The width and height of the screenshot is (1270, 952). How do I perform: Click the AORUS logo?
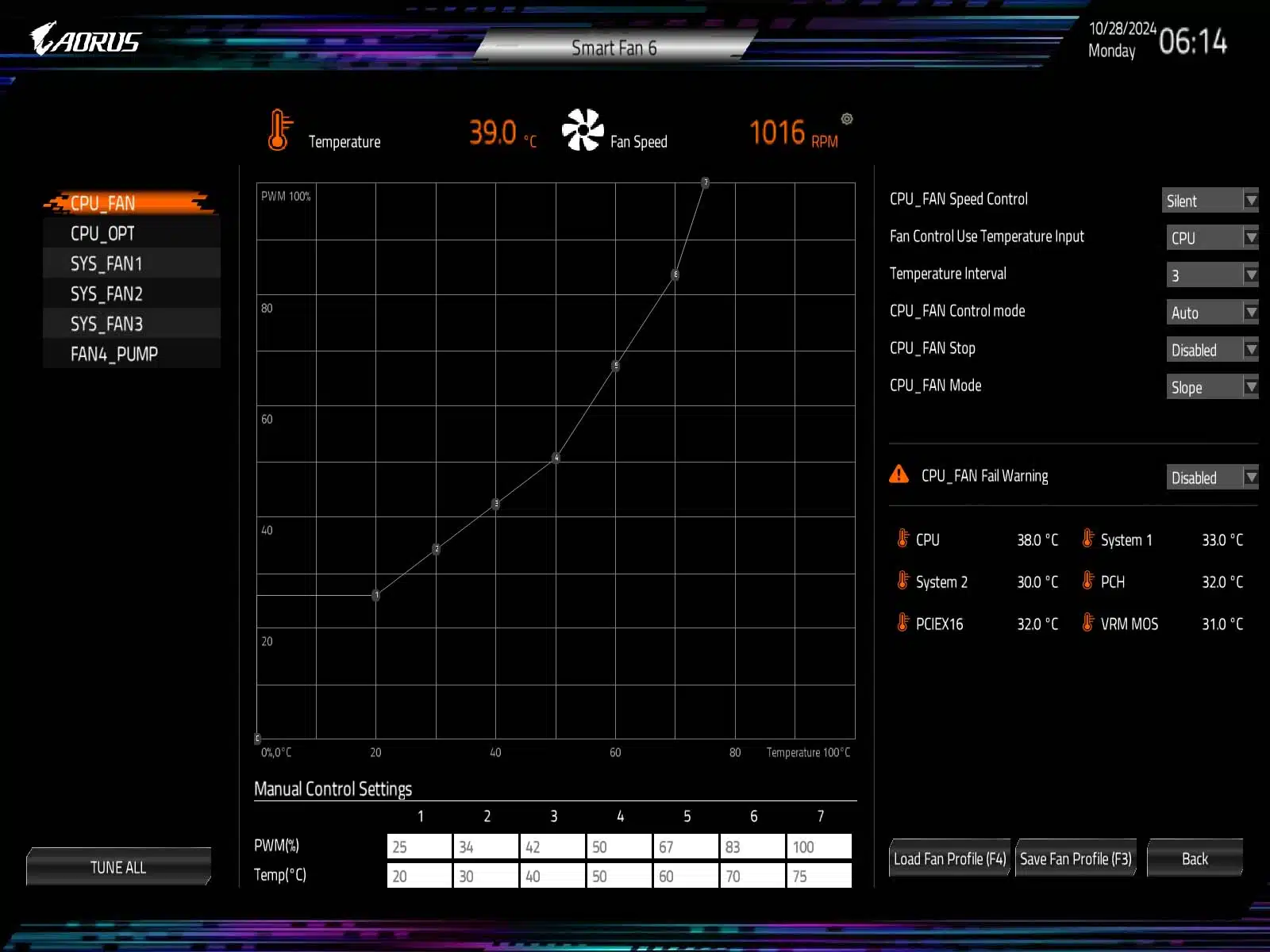click(86, 39)
